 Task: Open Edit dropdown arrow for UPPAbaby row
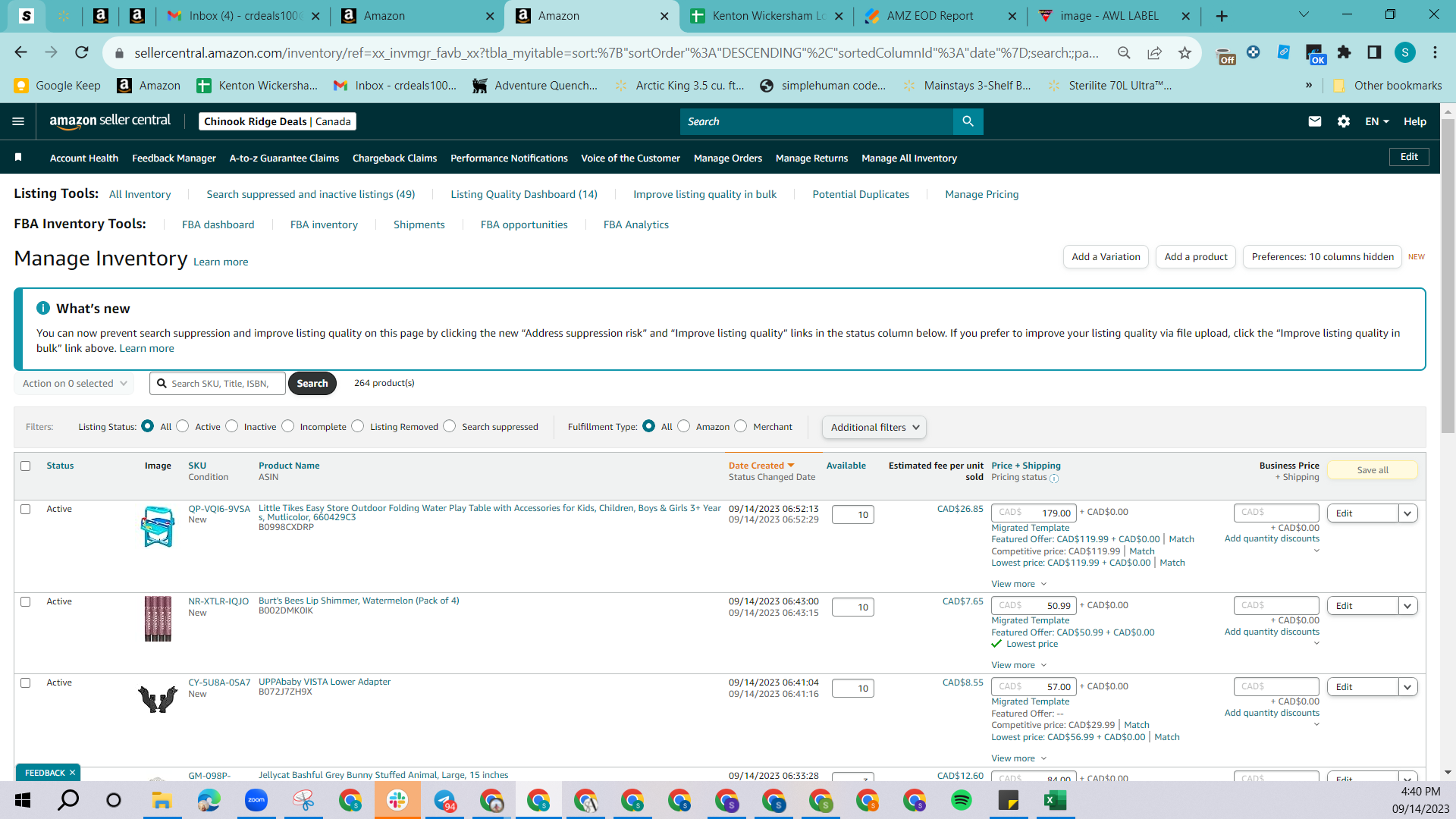[1408, 687]
